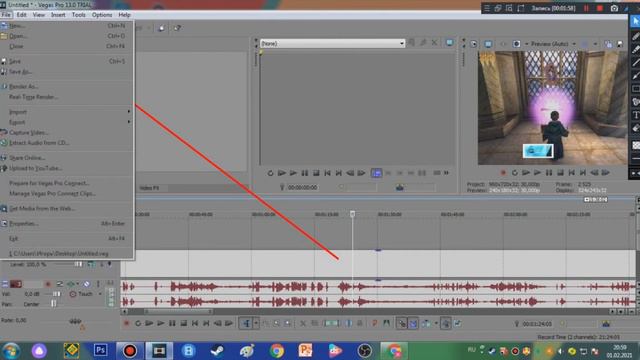Viewport: 640px width, 360px height.
Task: Click trimmer play from start button
Action: click(282, 173)
